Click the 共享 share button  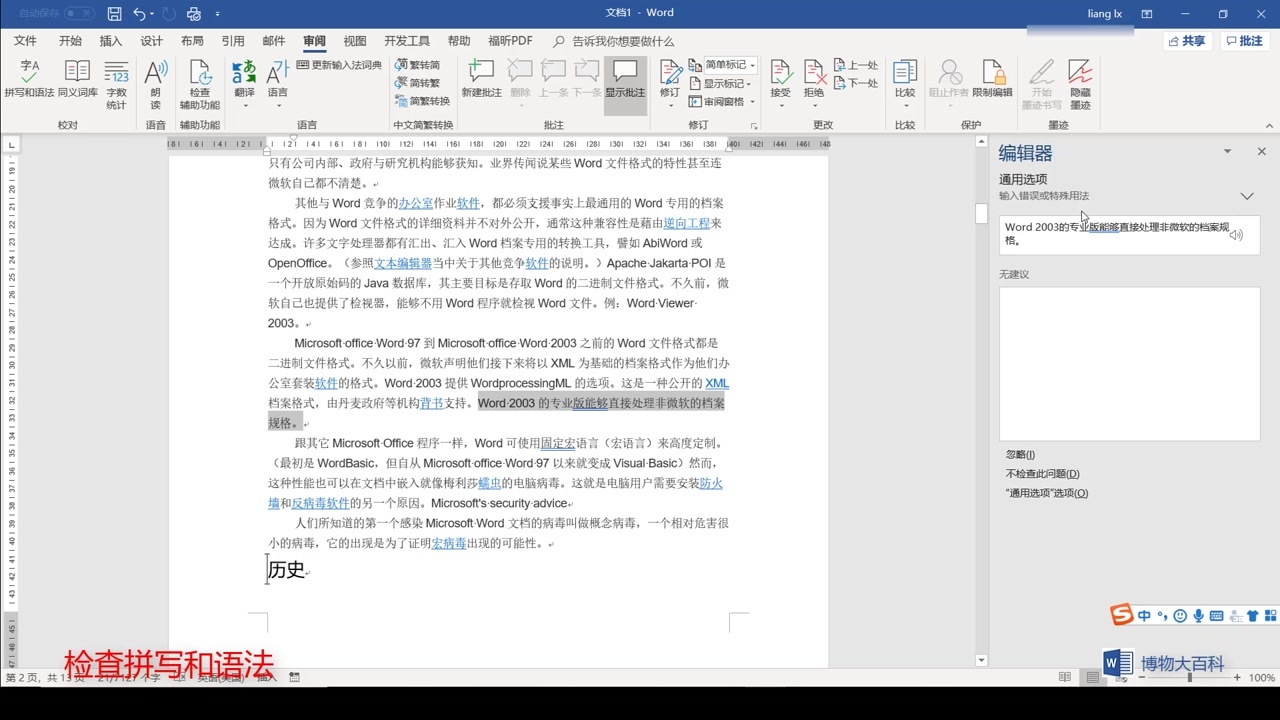(x=1187, y=41)
